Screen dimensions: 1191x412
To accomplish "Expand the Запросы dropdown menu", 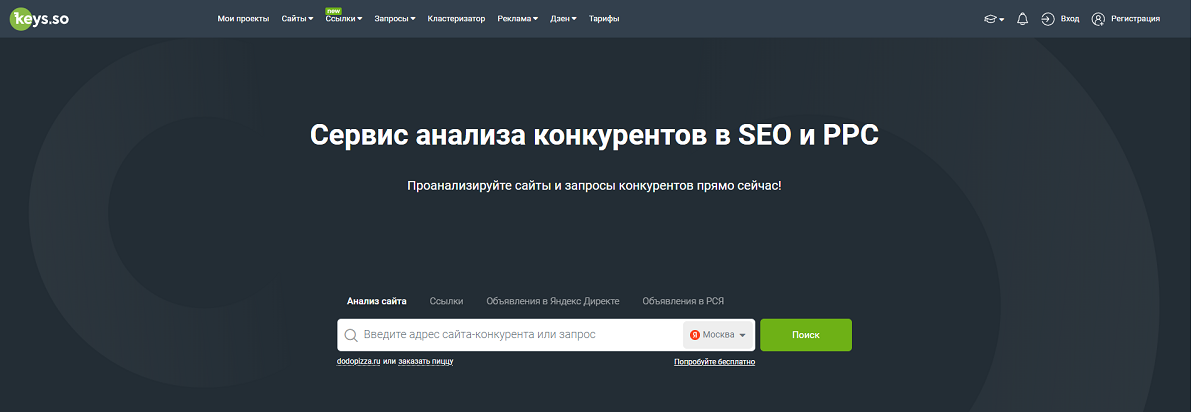I will (x=394, y=19).
